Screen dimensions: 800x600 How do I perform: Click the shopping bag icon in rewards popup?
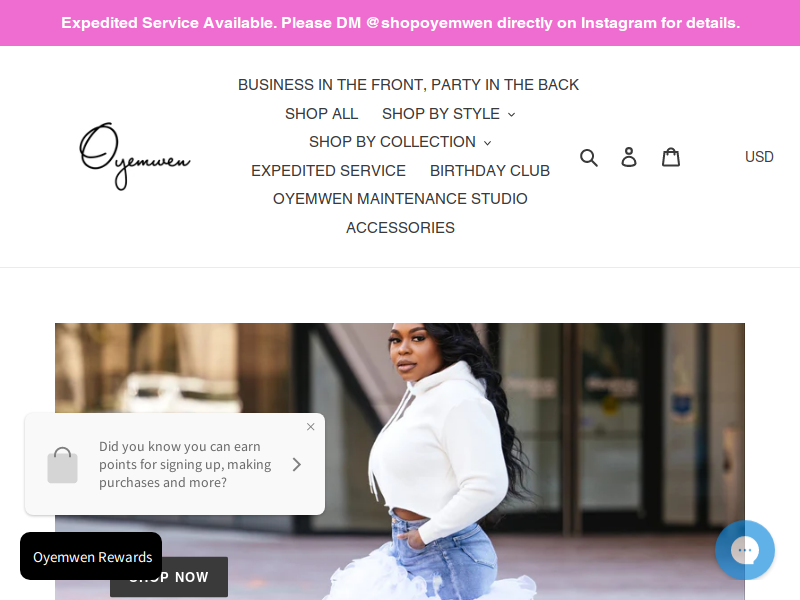(62, 465)
